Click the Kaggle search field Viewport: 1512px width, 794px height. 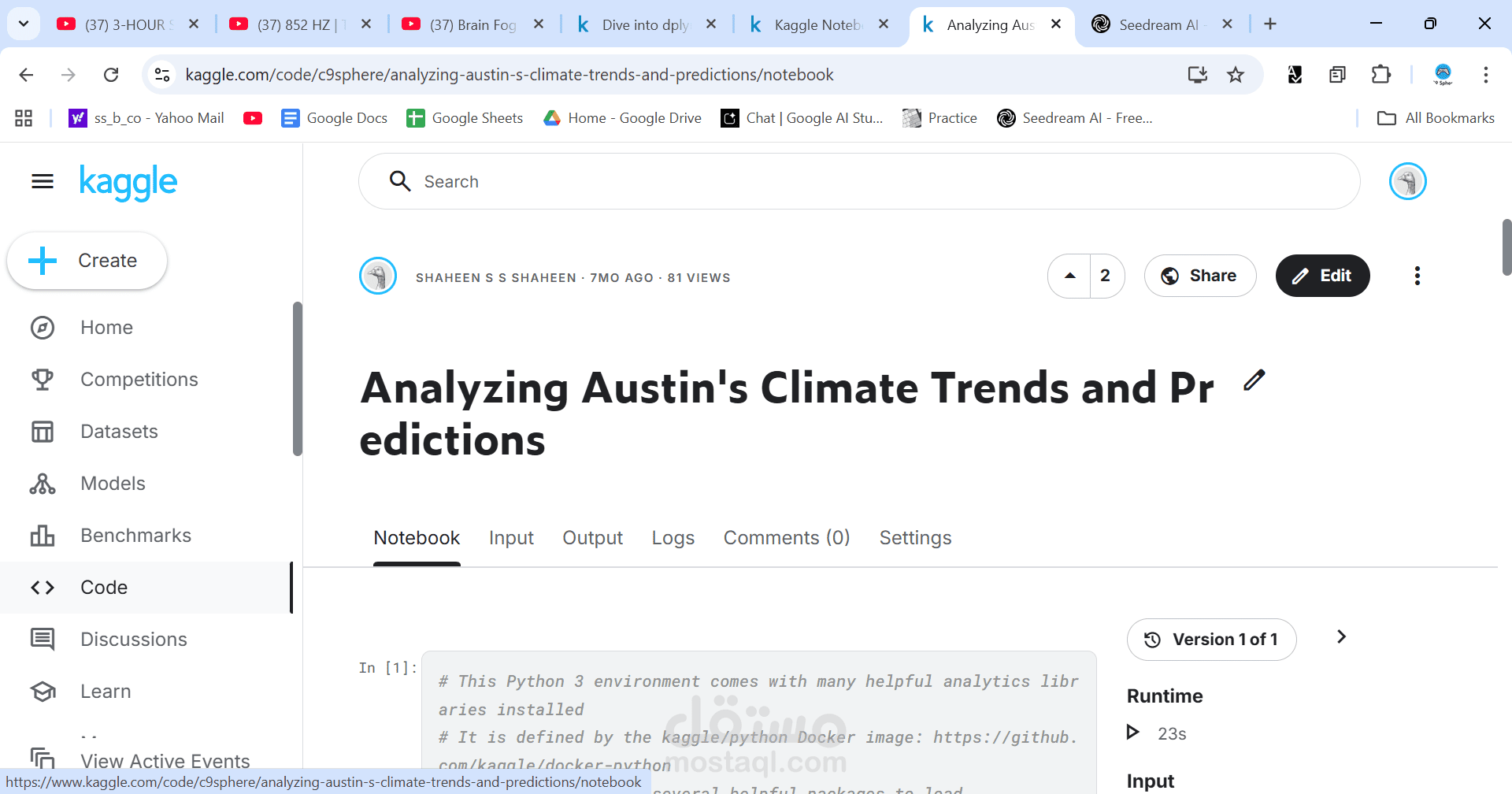[858, 182]
